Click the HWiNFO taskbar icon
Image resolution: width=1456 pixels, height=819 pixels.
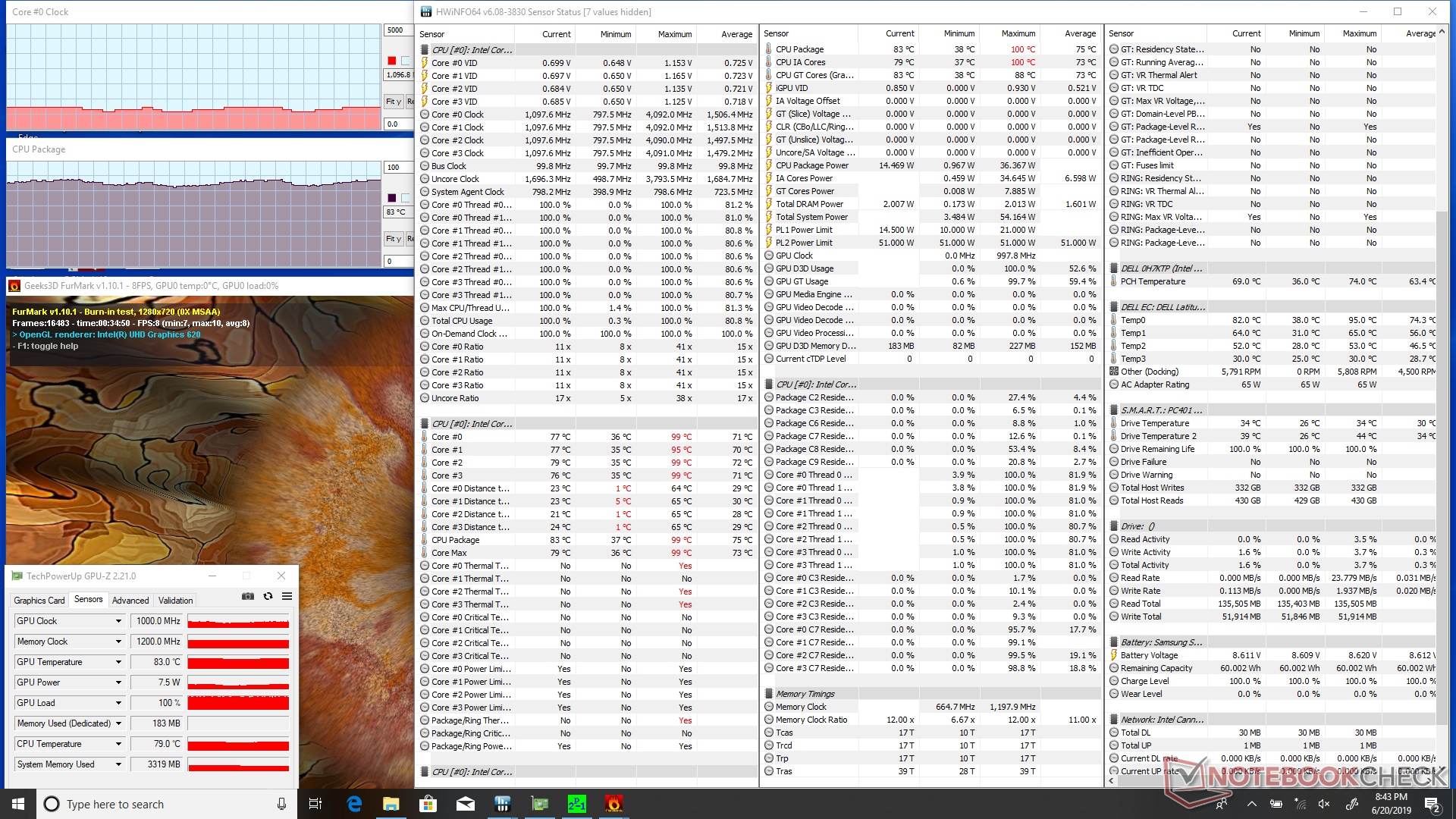502,804
